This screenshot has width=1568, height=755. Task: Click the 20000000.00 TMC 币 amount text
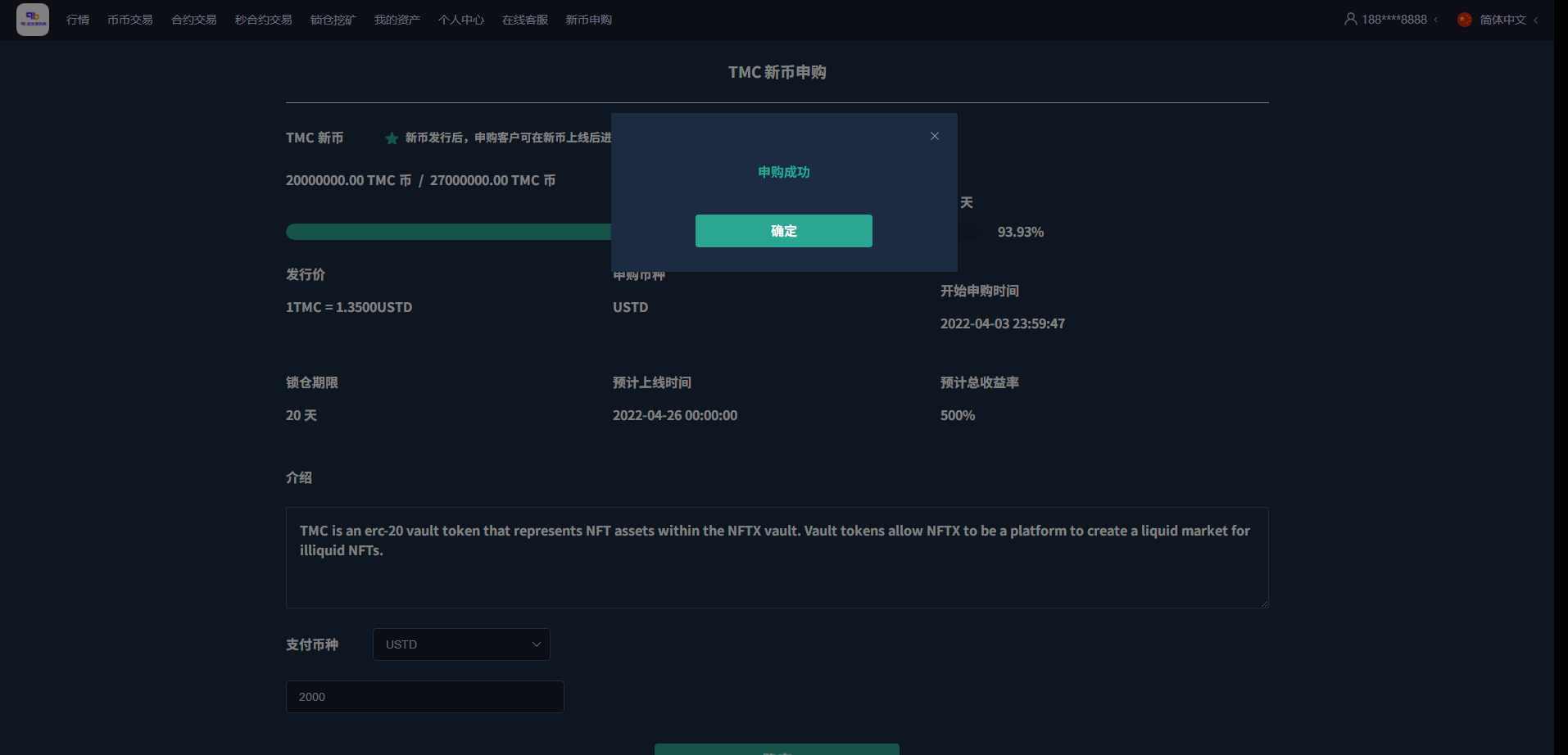349,180
